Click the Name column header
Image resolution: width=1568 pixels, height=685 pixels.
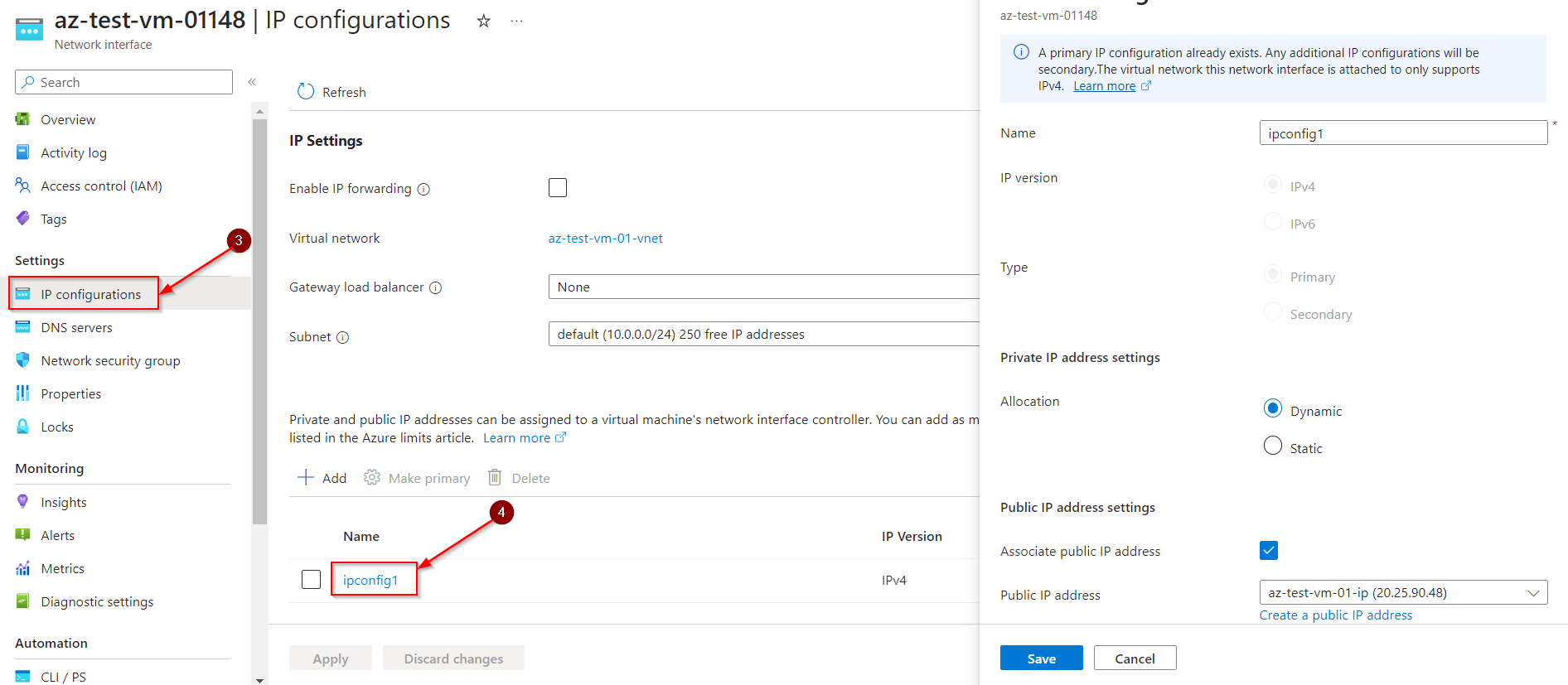click(361, 536)
